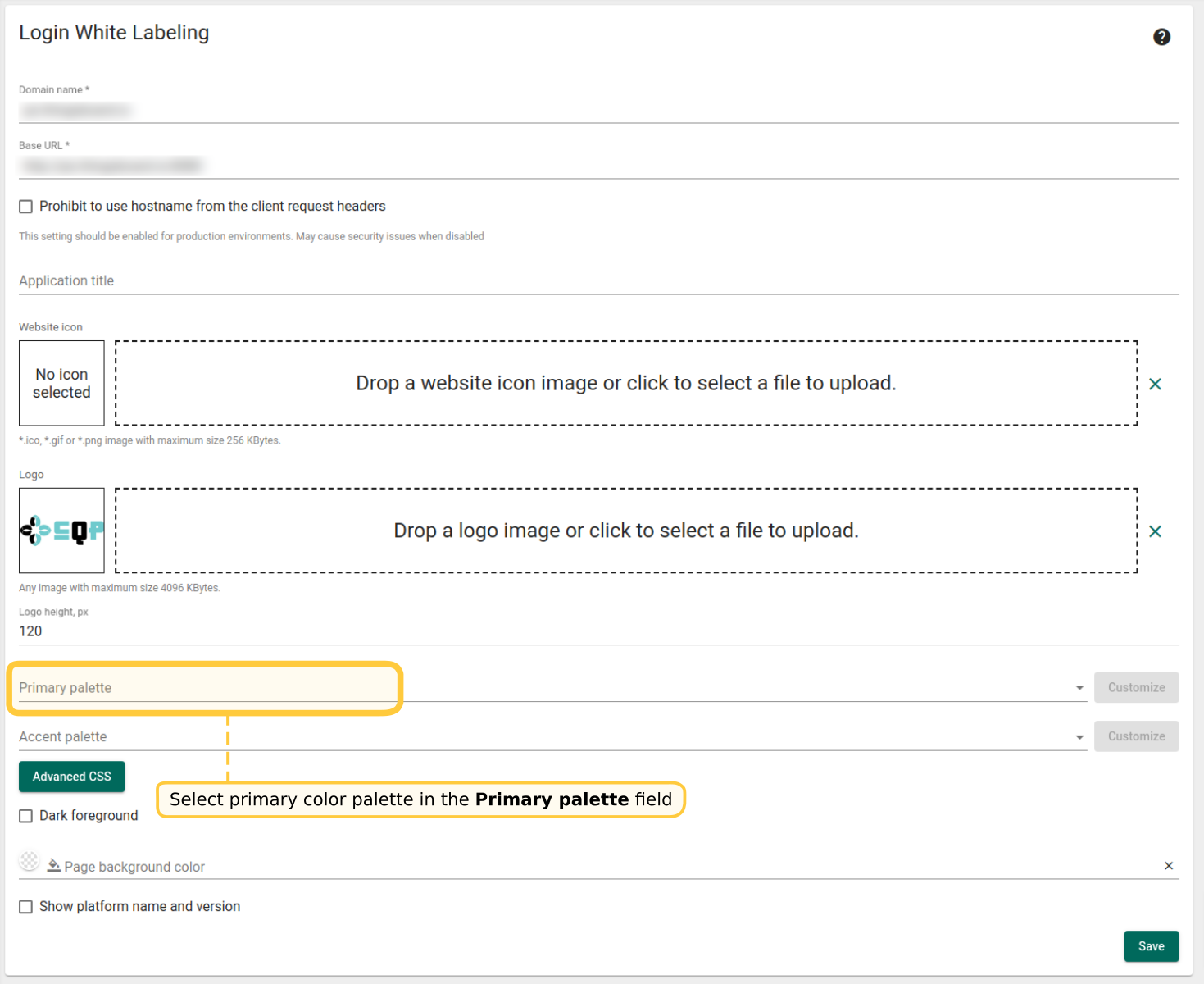Clear the website icon with X
The height and width of the screenshot is (984, 1204).
pos(1155,384)
